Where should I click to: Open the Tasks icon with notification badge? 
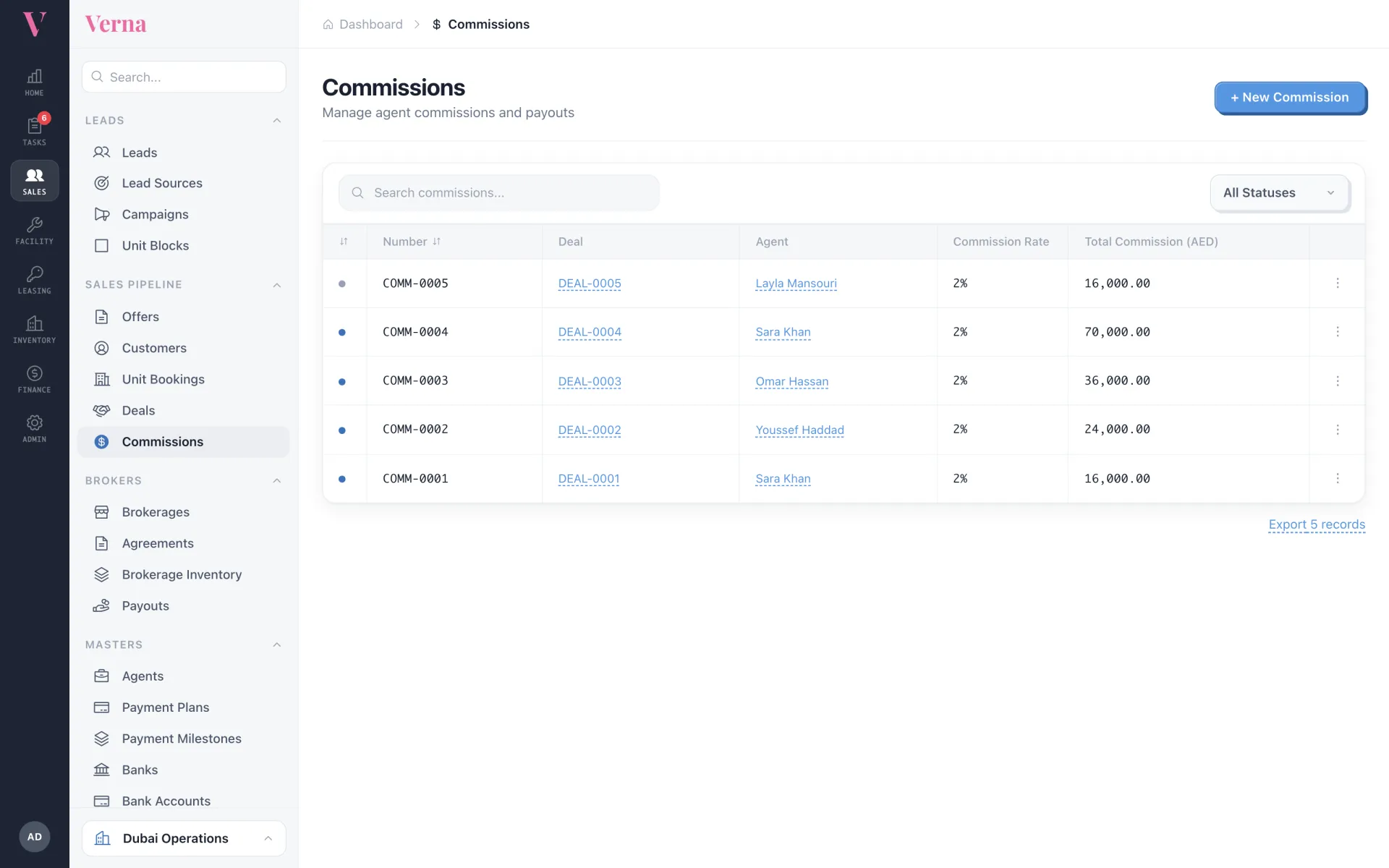tap(34, 131)
